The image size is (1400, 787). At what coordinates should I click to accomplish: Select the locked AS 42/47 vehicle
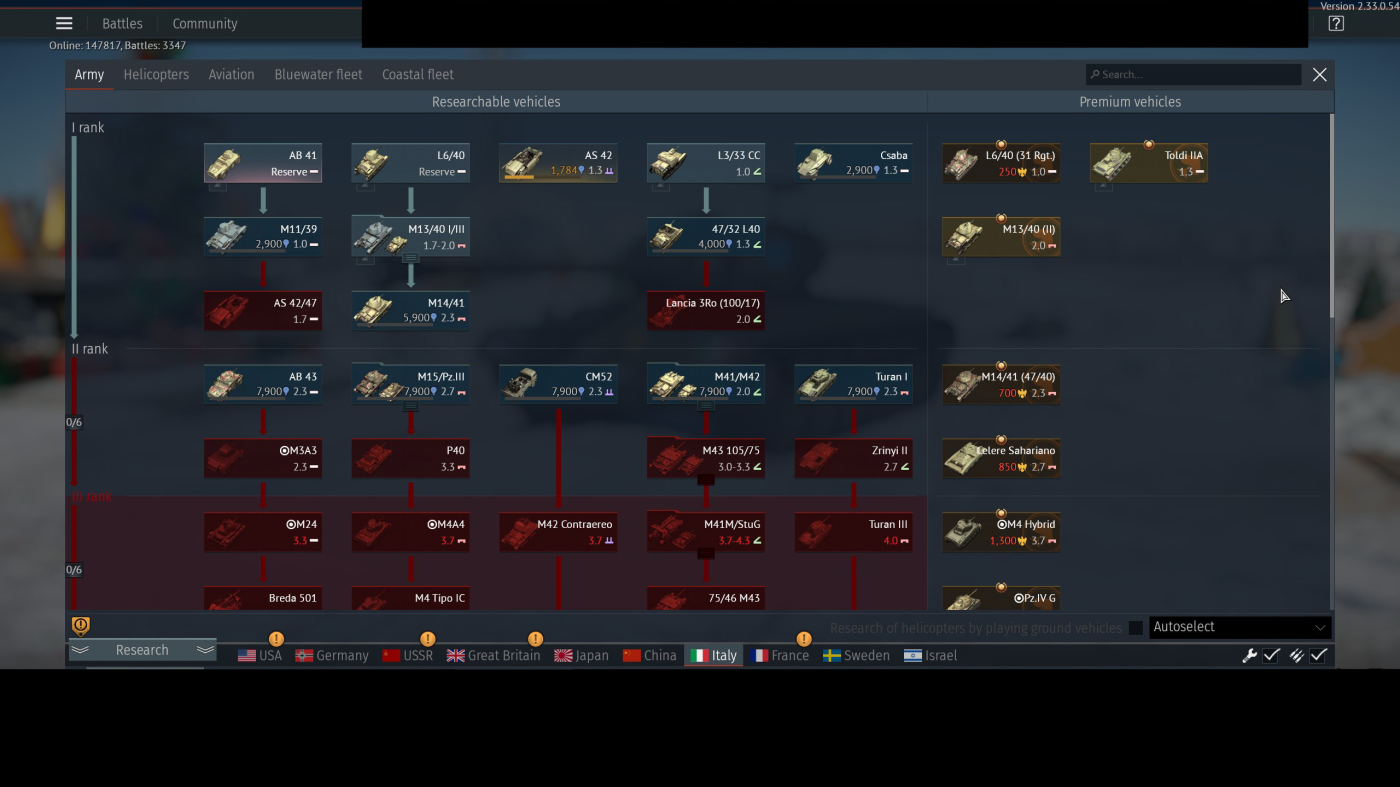263,311
